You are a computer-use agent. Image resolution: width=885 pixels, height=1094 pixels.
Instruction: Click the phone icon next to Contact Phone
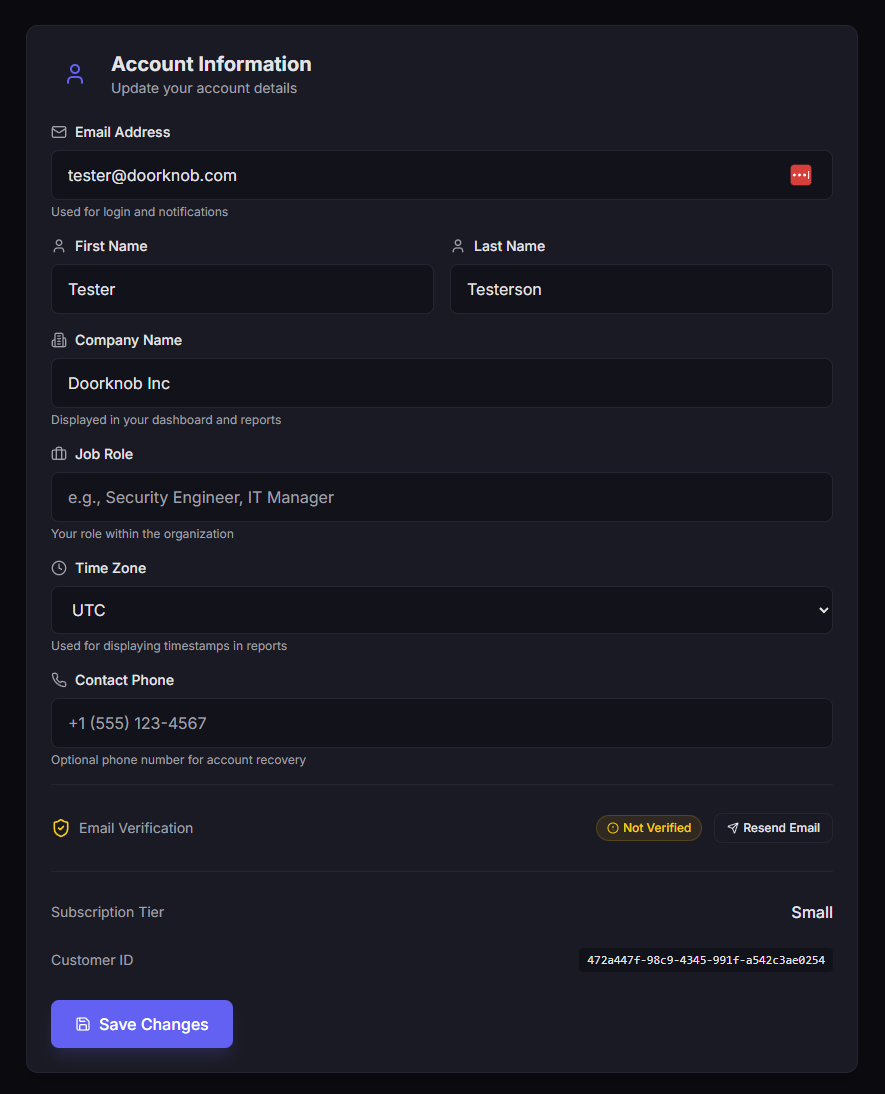[x=59, y=679]
